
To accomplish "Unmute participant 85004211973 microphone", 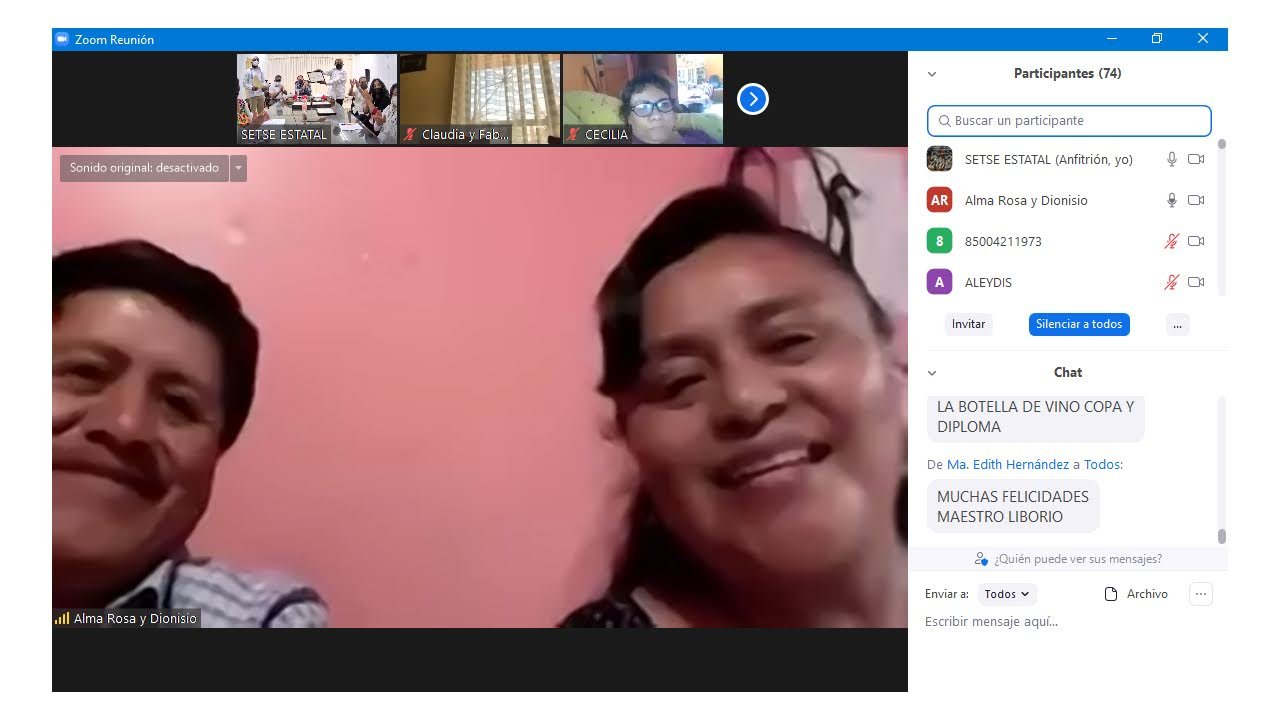I will click(1171, 241).
